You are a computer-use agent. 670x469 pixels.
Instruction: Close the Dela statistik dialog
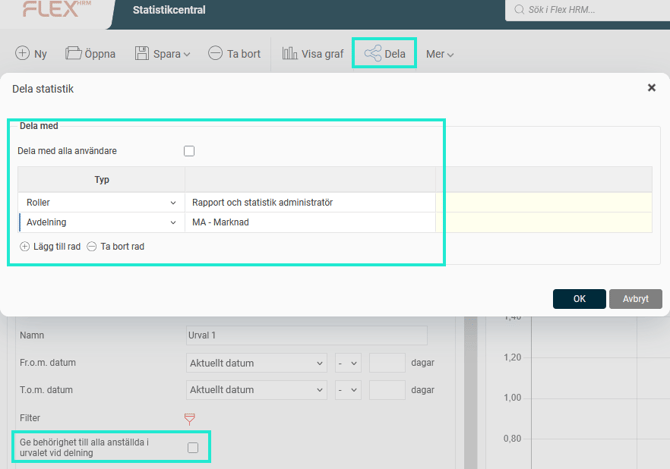point(652,88)
